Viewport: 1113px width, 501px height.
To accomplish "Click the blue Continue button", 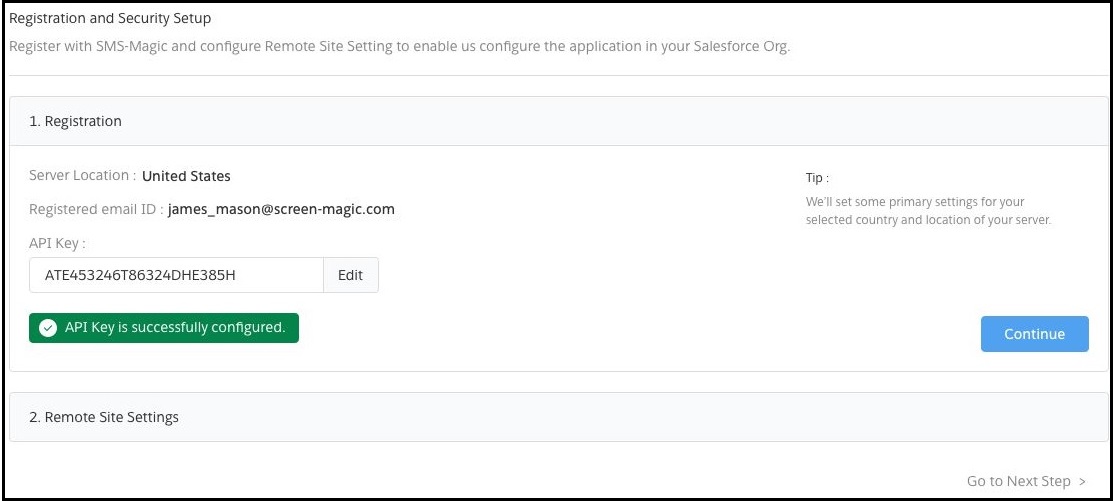I will 1034,334.
